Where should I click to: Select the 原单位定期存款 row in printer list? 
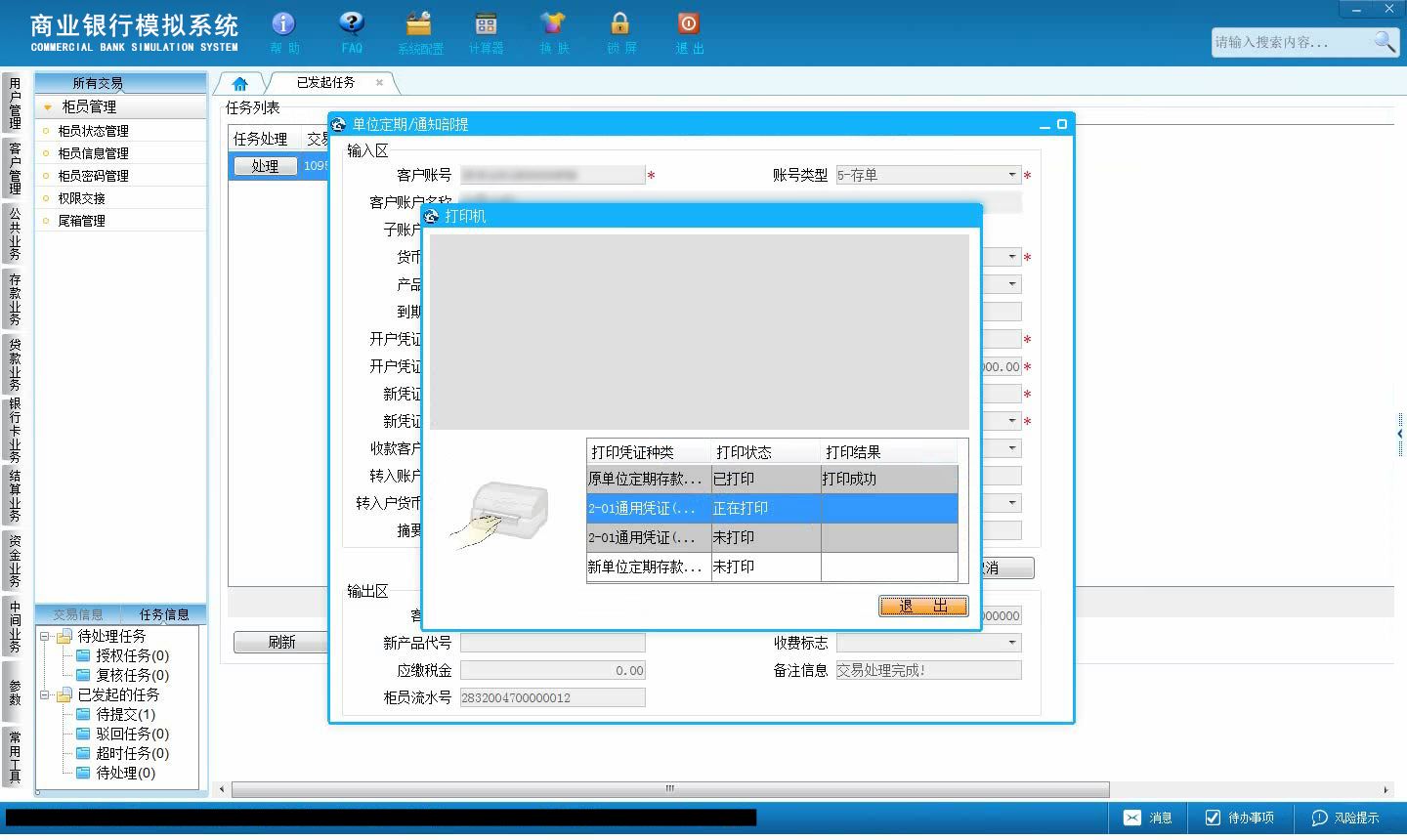(x=772, y=480)
